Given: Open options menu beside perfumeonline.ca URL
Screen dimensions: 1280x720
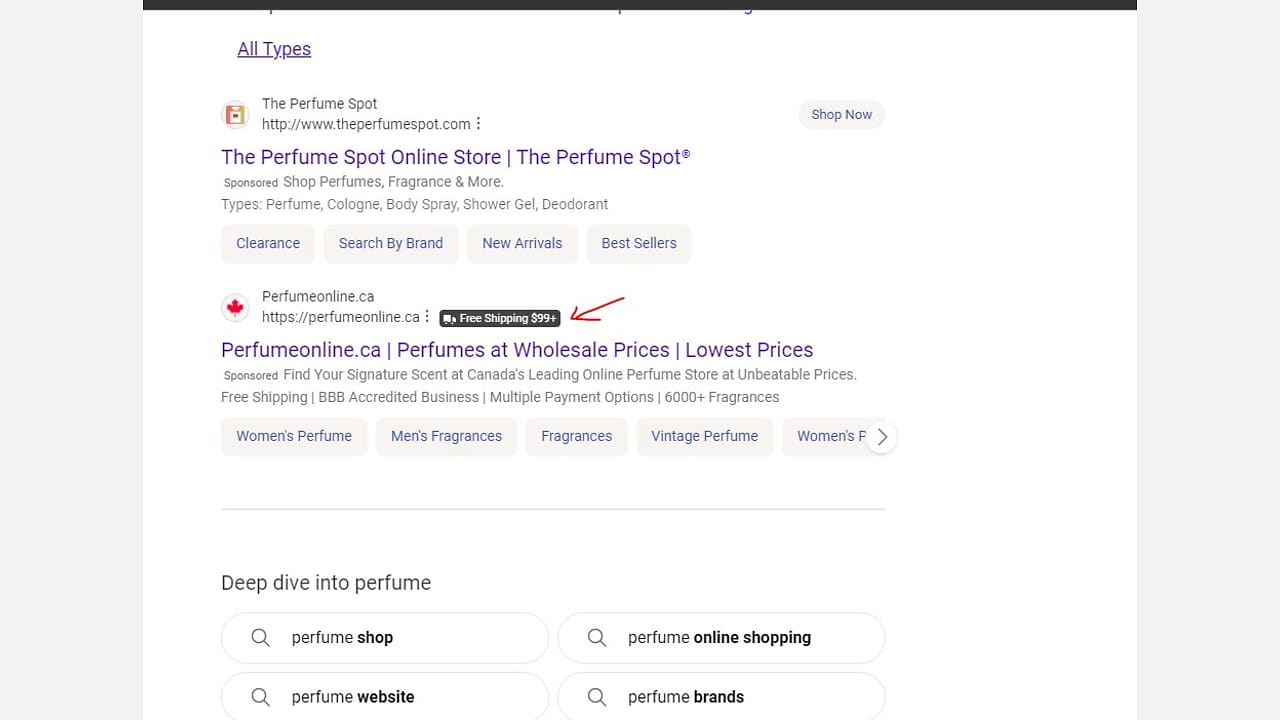Looking at the screenshot, I should click(427, 317).
